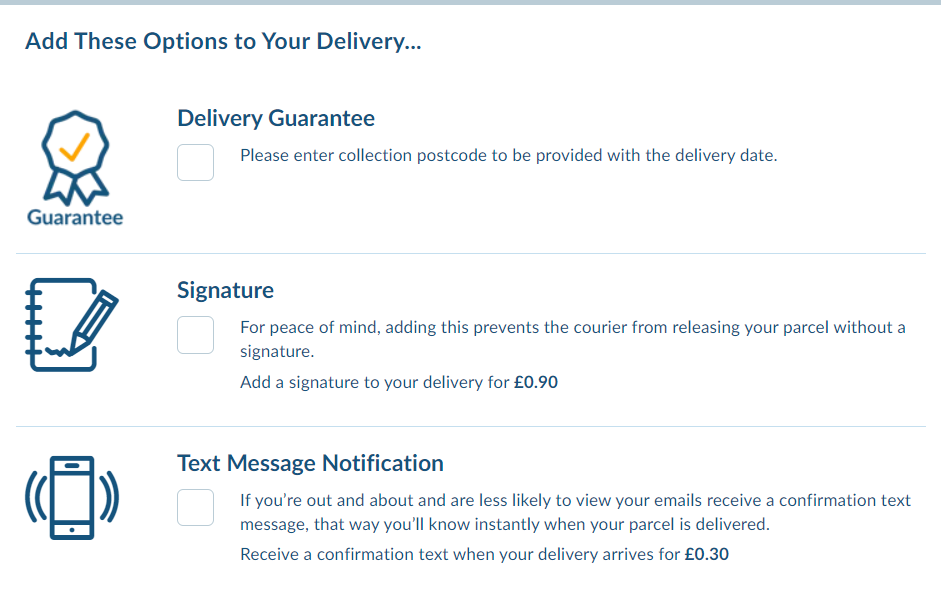Click the notepad and pencil Signature icon

point(73,324)
